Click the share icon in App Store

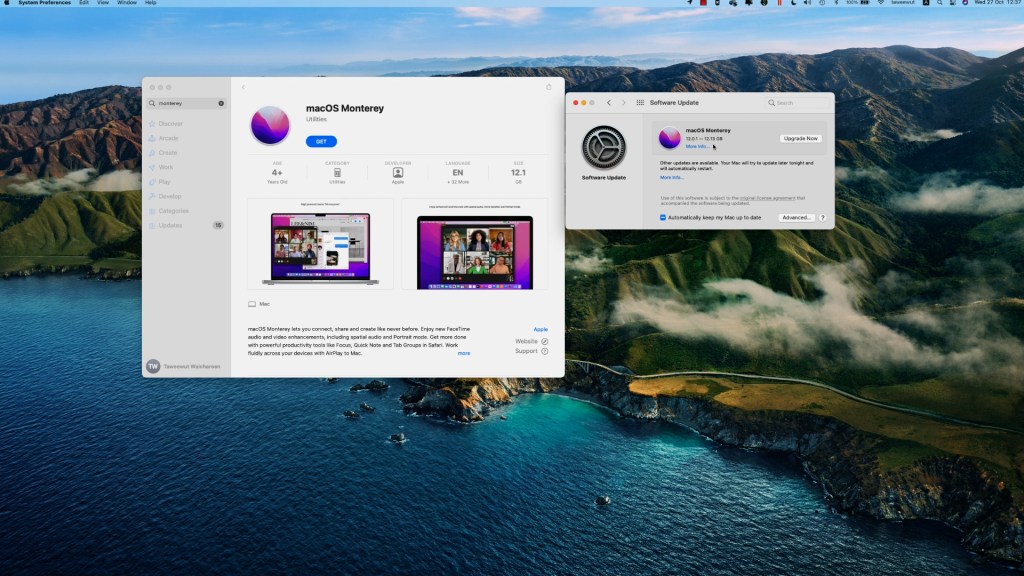point(548,87)
